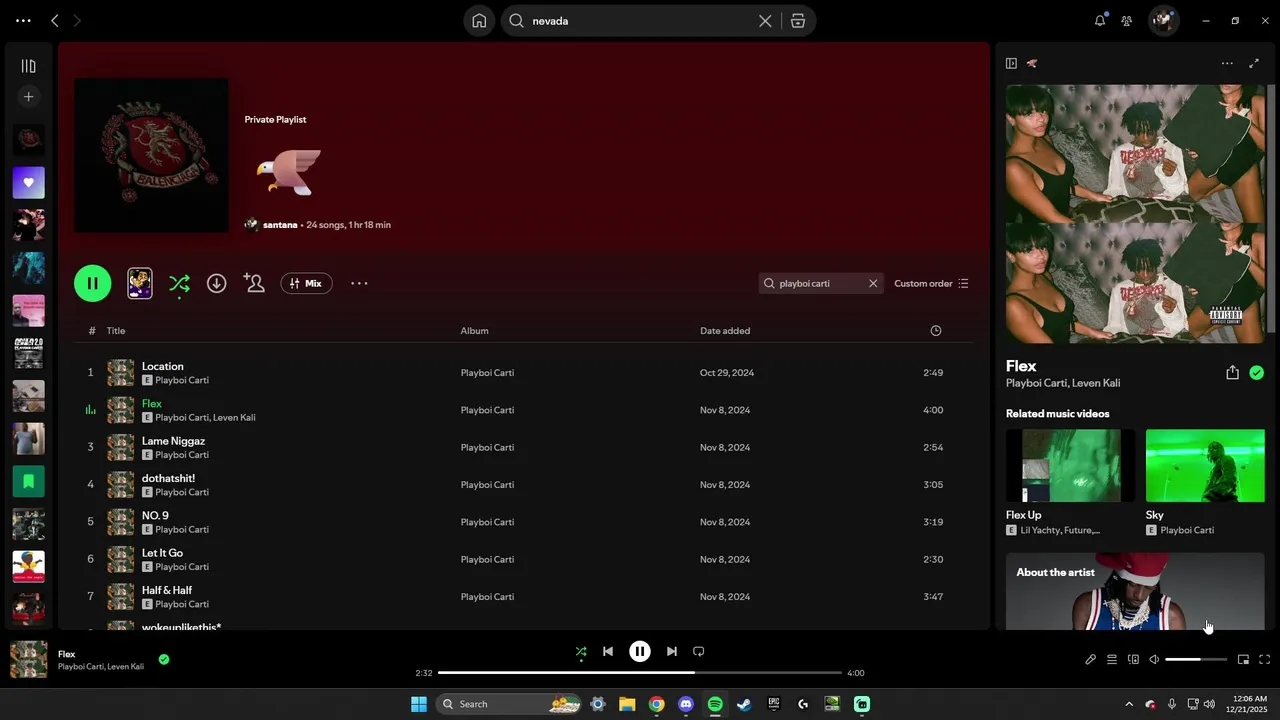Open the Browse icon in search bar

(x=798, y=21)
